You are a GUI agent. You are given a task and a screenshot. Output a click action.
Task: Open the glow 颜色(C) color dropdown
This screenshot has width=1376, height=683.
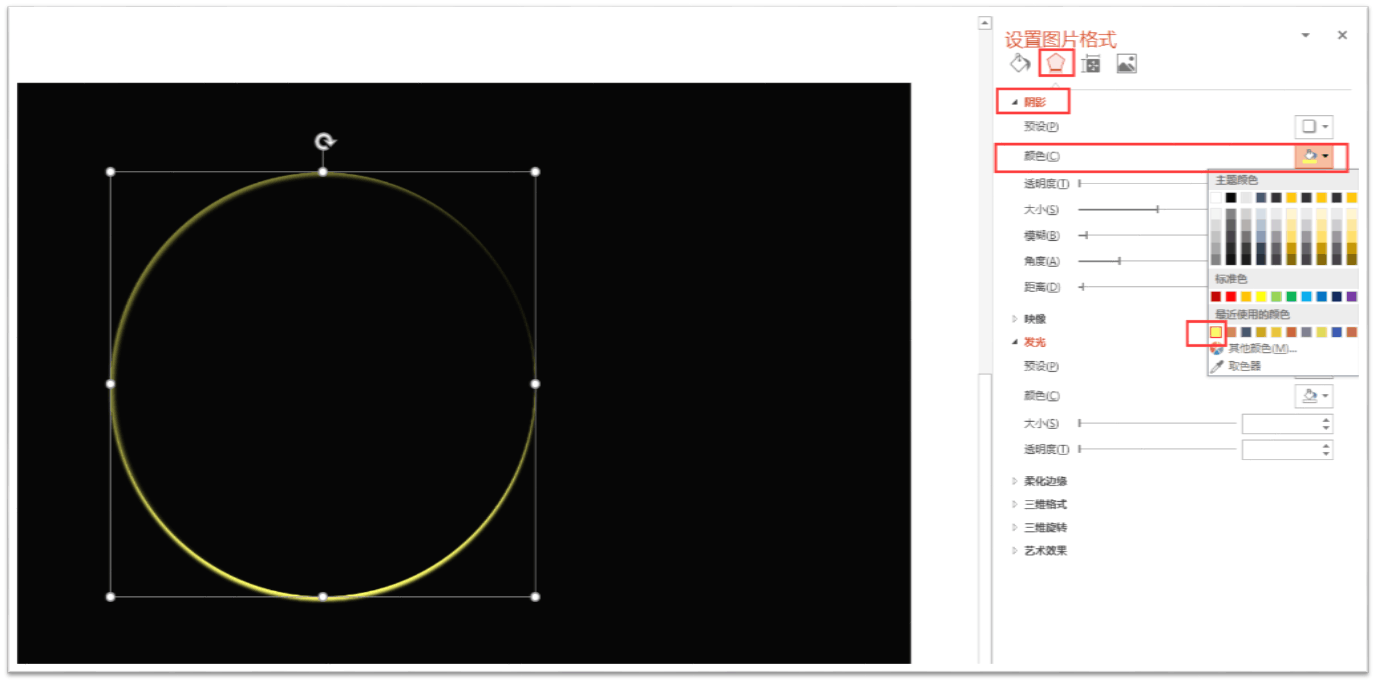pyautogui.click(x=1314, y=396)
